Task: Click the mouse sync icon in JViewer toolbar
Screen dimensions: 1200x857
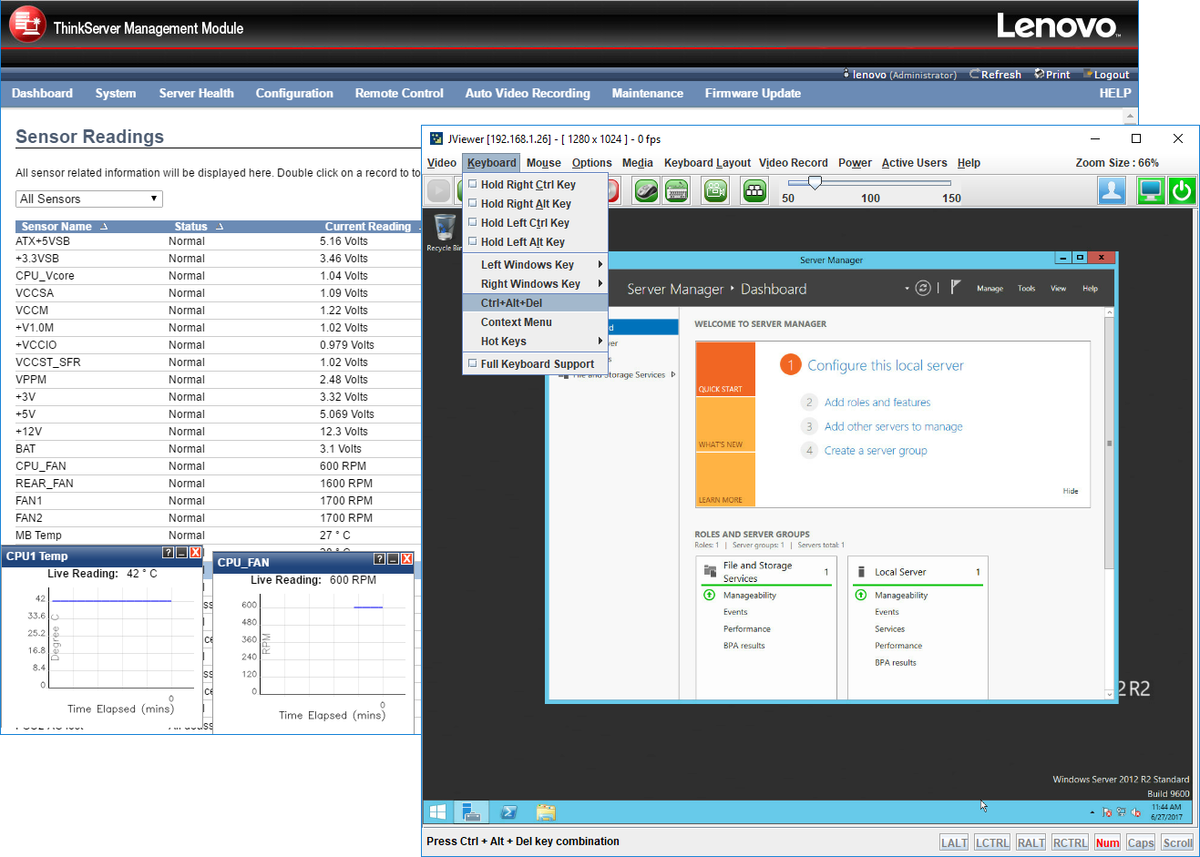Action: 645,190
